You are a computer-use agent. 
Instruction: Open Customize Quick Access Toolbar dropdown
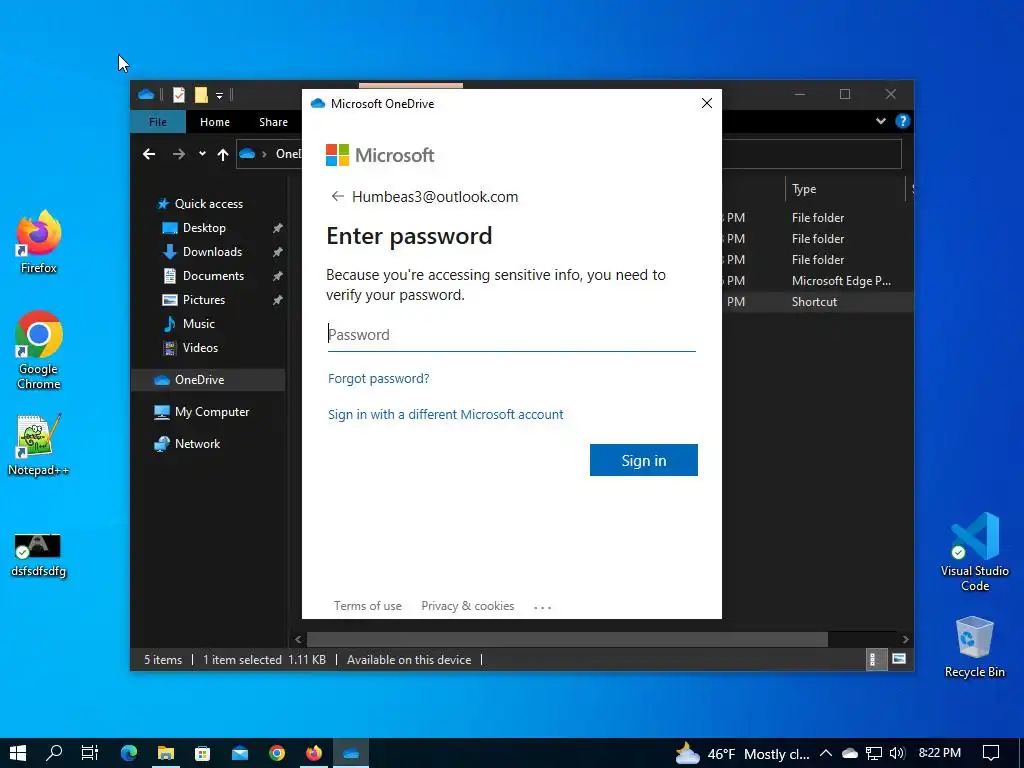(219, 96)
